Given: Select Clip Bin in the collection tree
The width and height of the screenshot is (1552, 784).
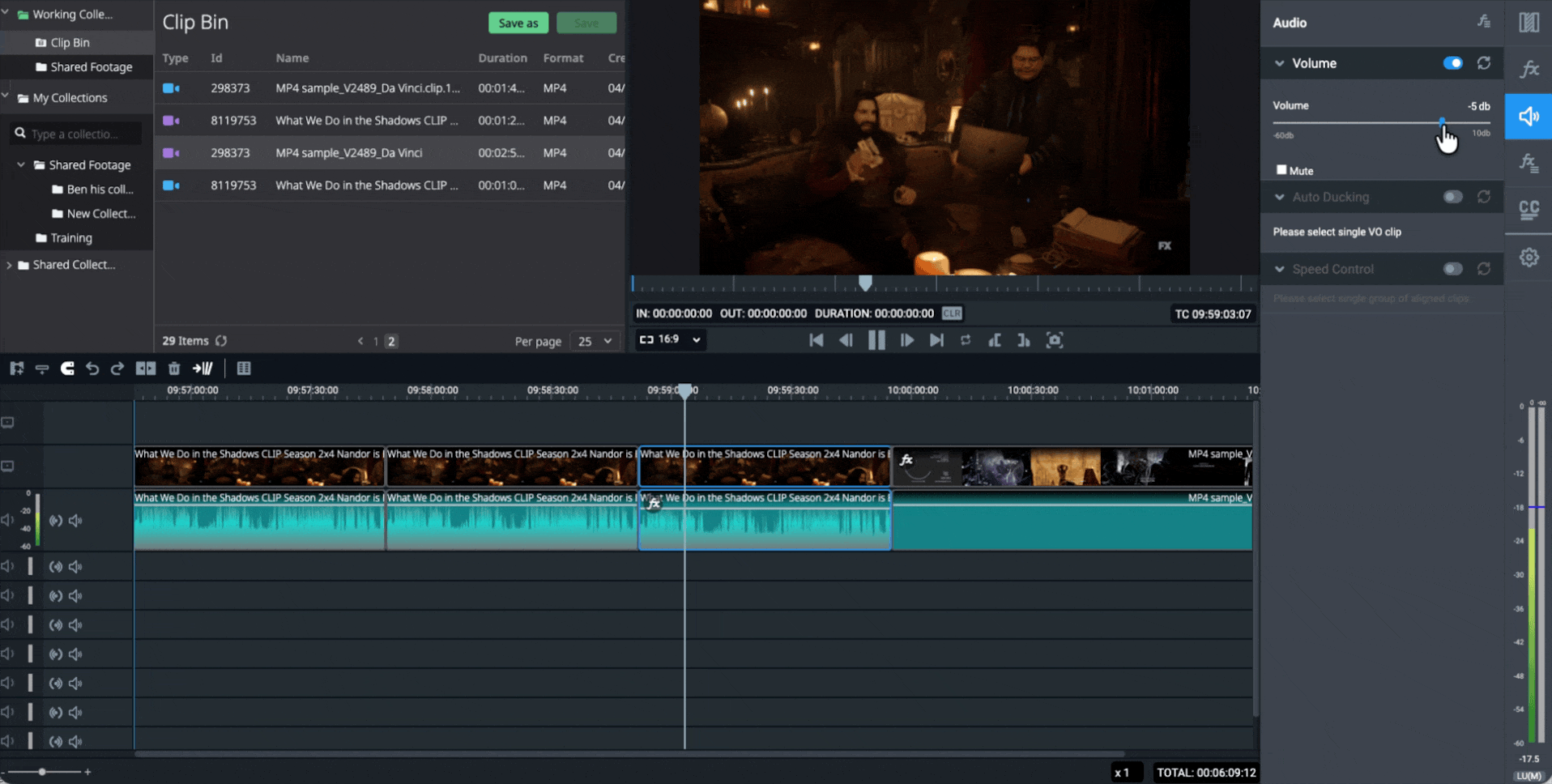Looking at the screenshot, I should [70, 42].
